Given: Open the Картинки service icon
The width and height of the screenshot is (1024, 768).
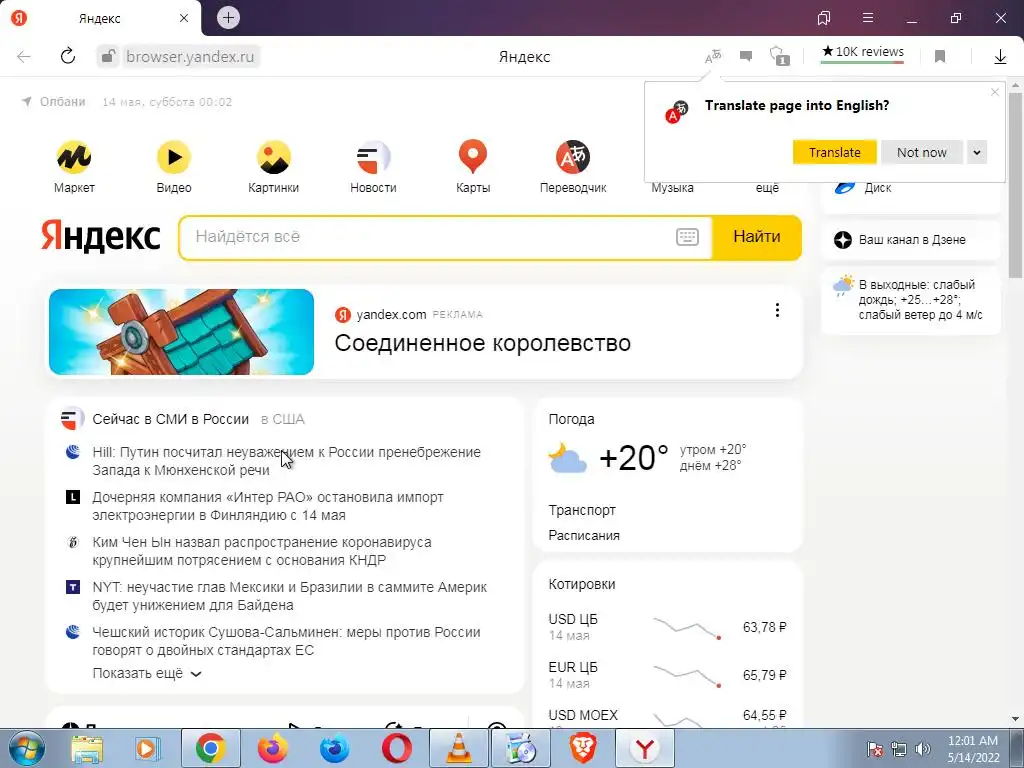Looking at the screenshot, I should point(274,157).
